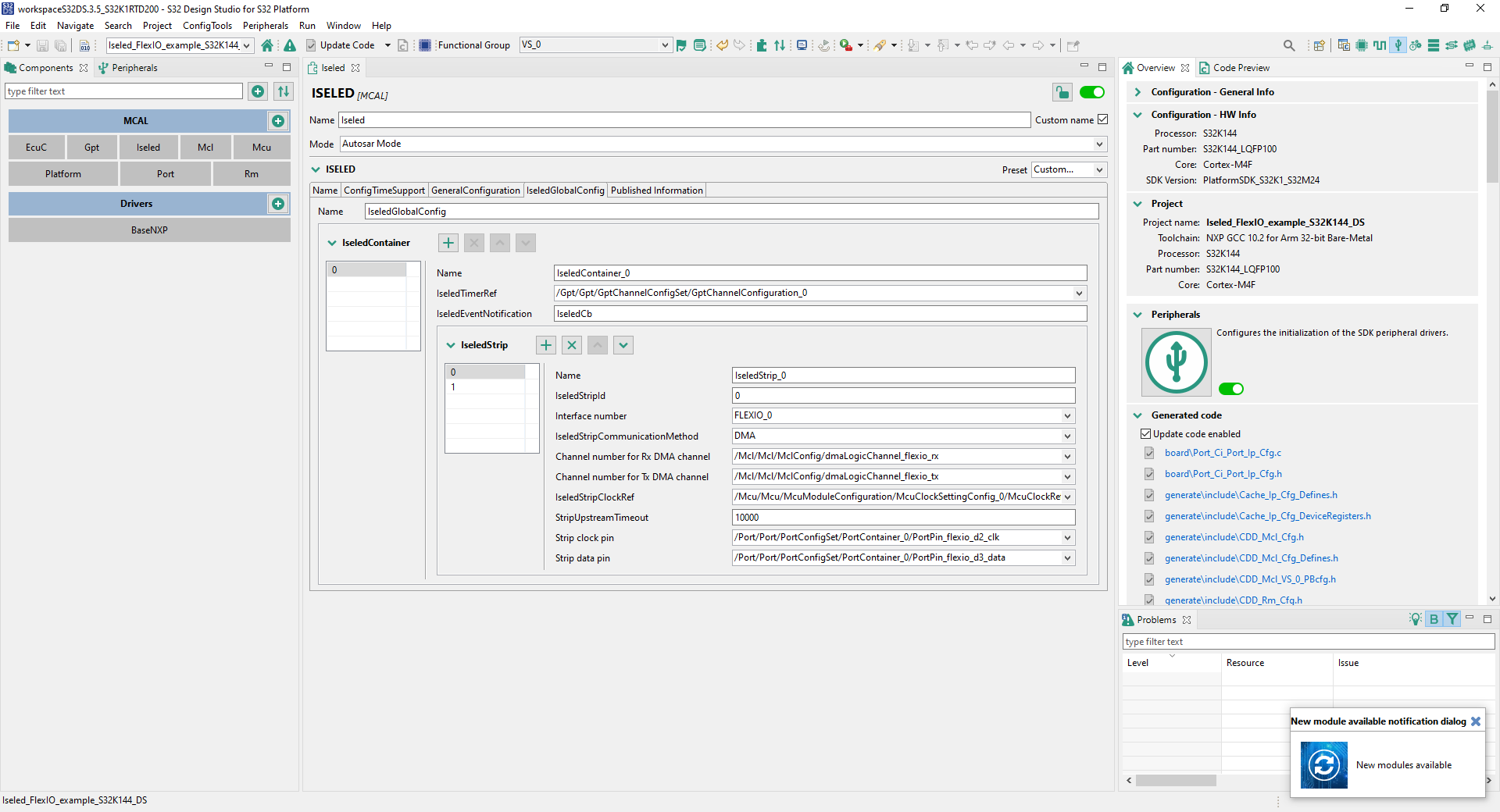Select the Platform component button
The height and width of the screenshot is (812, 1500).
(63, 174)
